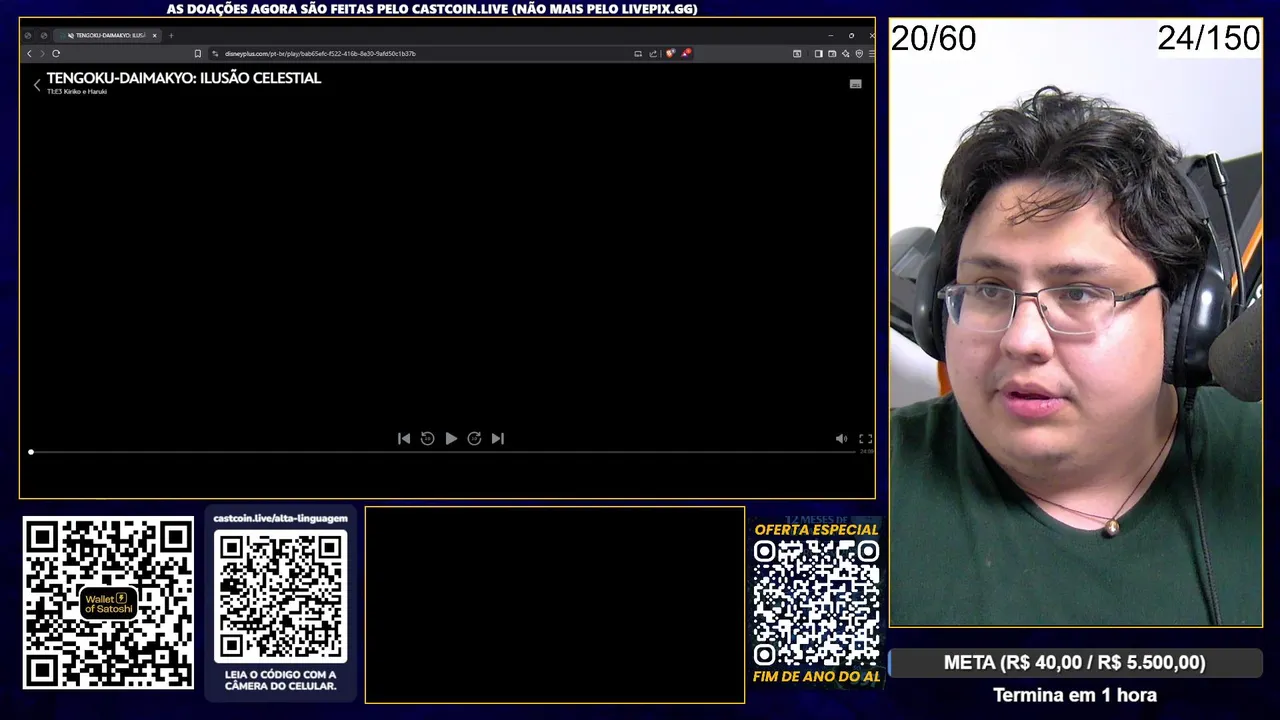Go back from the Tengoku-Daimakyo player

tap(37, 85)
